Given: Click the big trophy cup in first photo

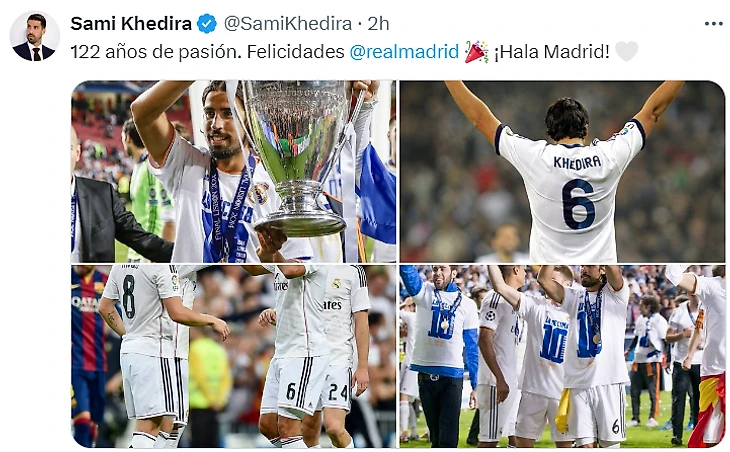Looking at the screenshot, I should tap(298, 158).
